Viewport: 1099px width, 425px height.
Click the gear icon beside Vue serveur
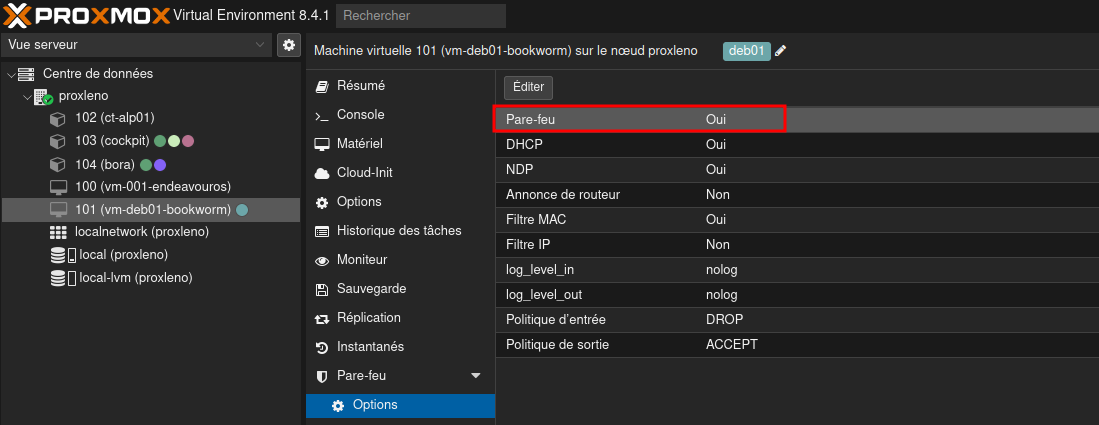(x=289, y=45)
